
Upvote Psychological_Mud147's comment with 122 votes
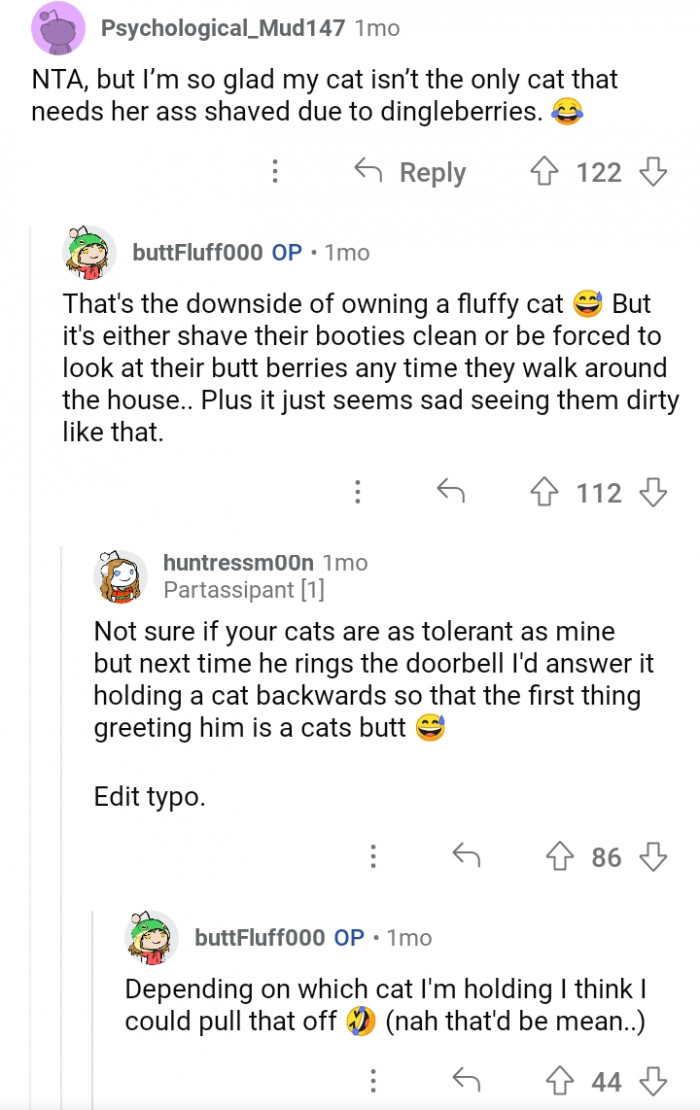tap(546, 172)
